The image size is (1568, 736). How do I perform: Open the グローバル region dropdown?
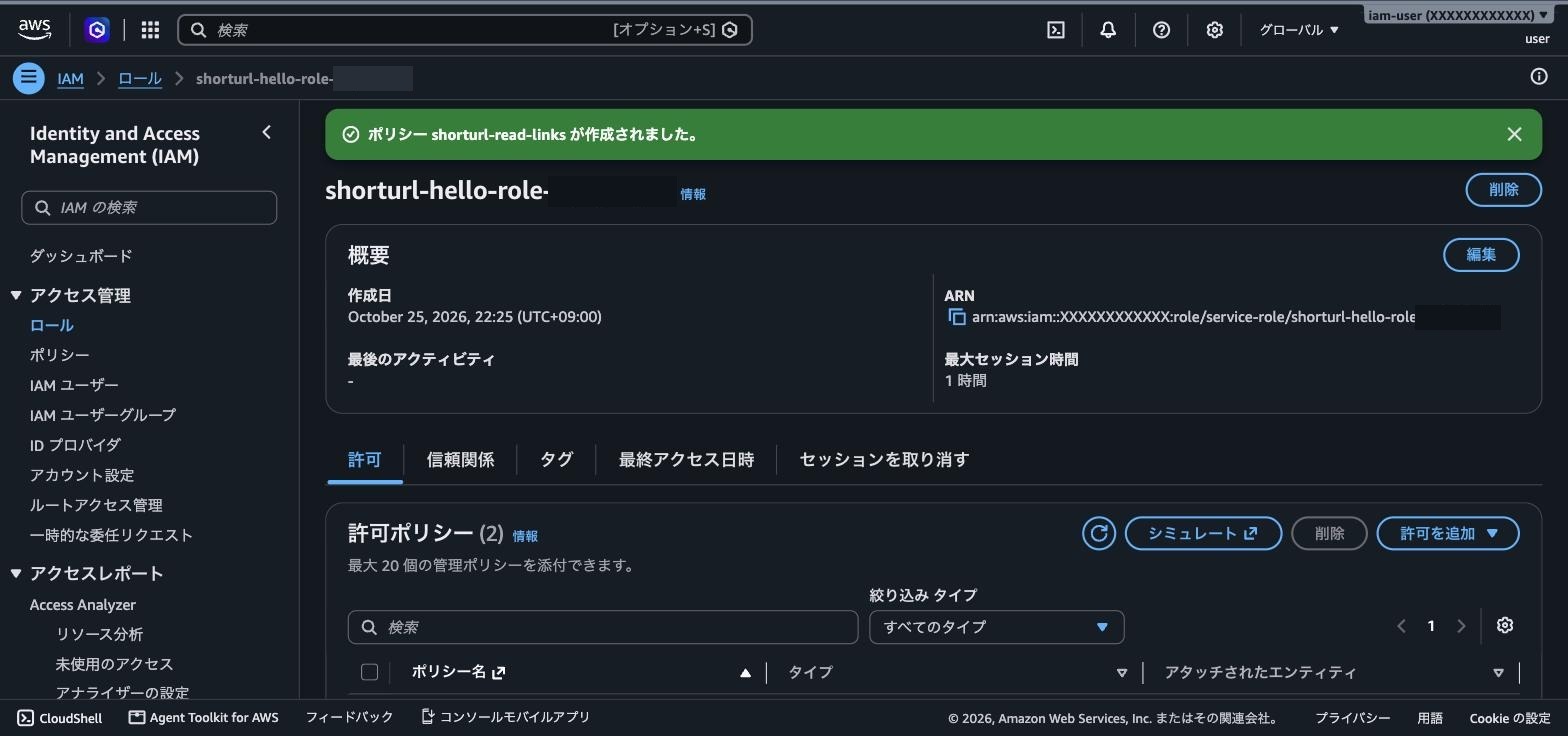click(1298, 30)
